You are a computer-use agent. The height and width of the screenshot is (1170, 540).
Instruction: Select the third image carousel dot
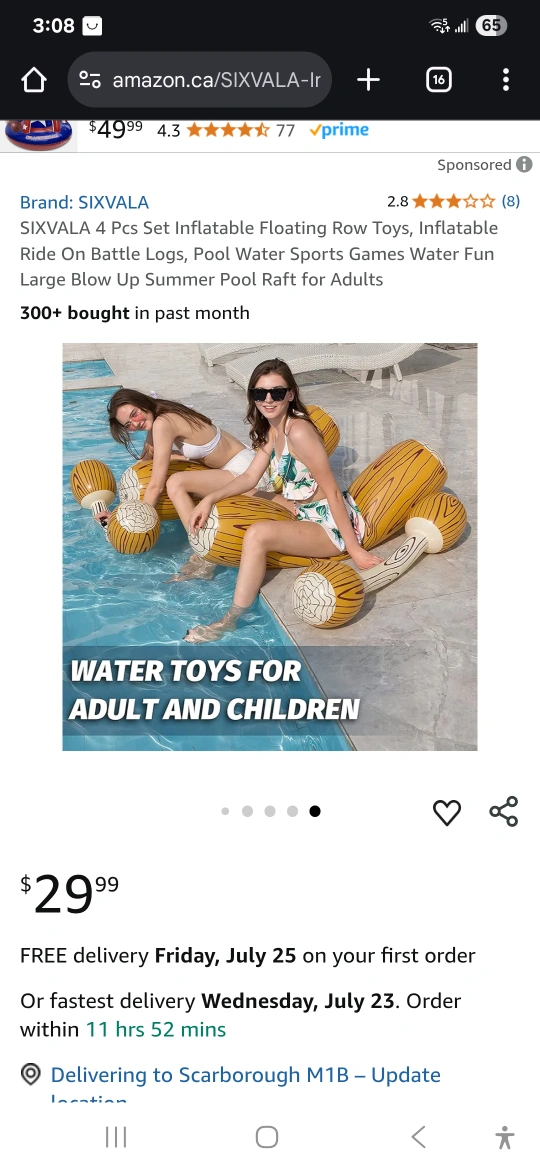pos(270,811)
